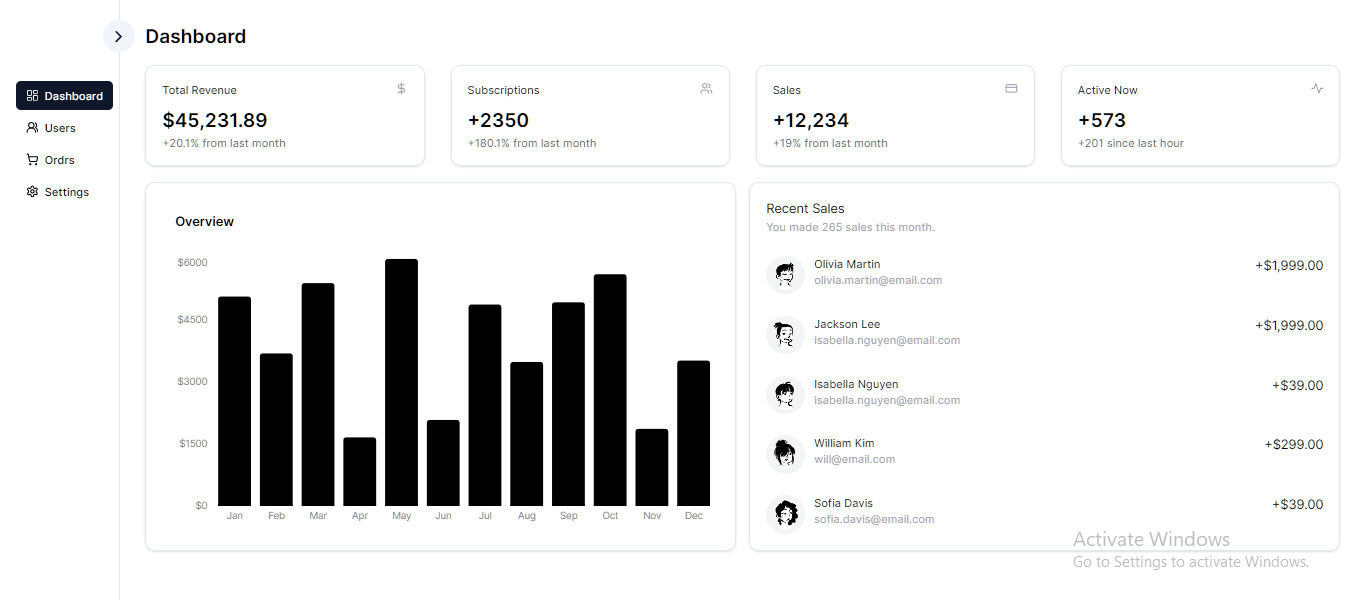
Task: Click the +573 active now value
Action: [x=1102, y=120]
